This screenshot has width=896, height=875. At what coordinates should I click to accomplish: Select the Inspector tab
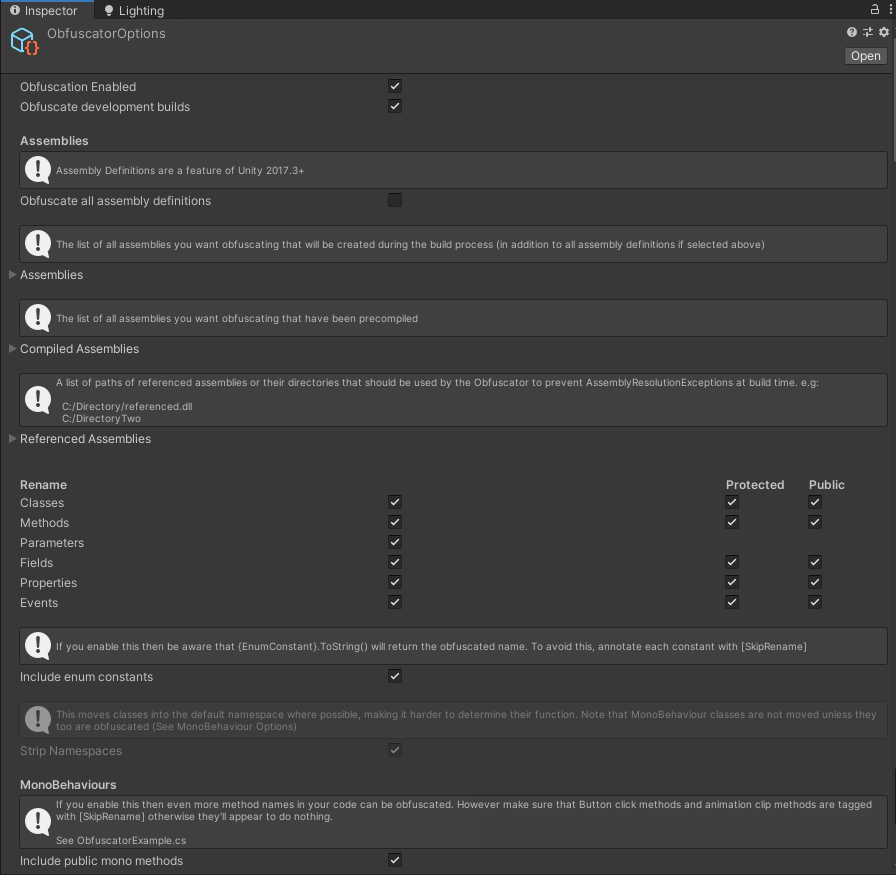click(46, 10)
